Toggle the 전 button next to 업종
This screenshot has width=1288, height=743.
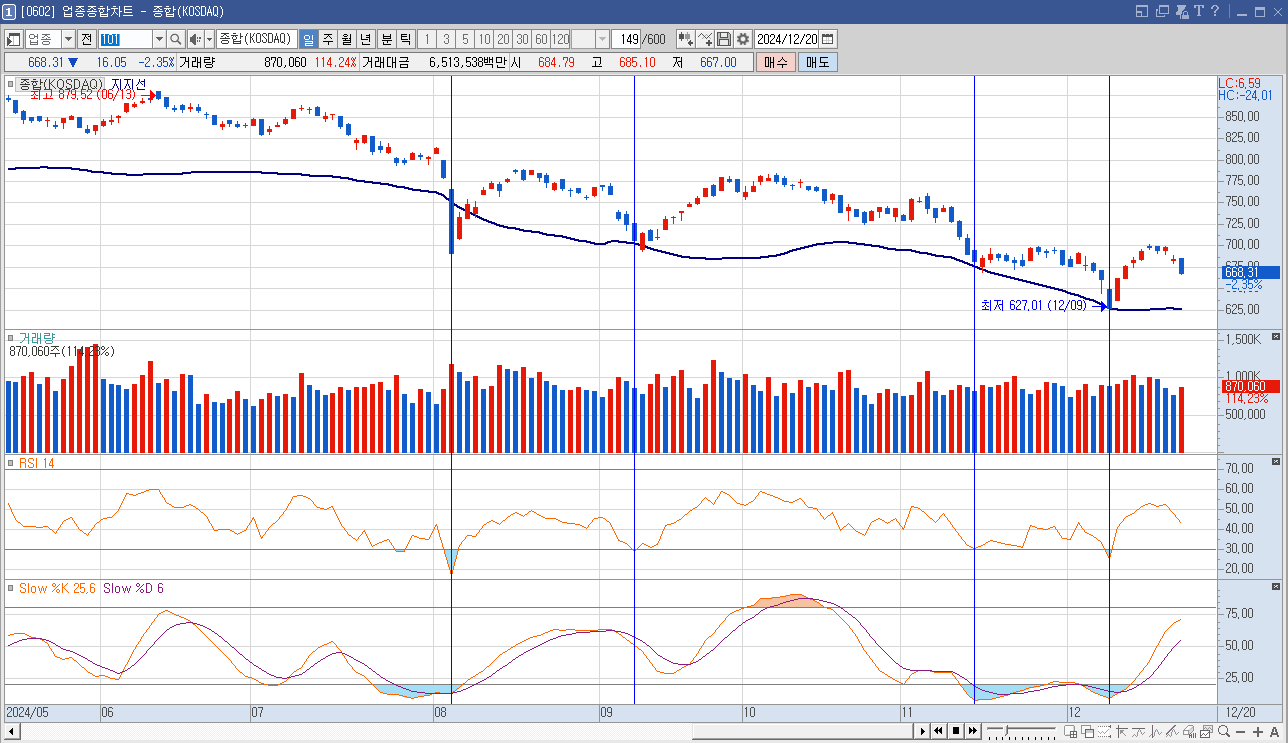(x=86, y=39)
